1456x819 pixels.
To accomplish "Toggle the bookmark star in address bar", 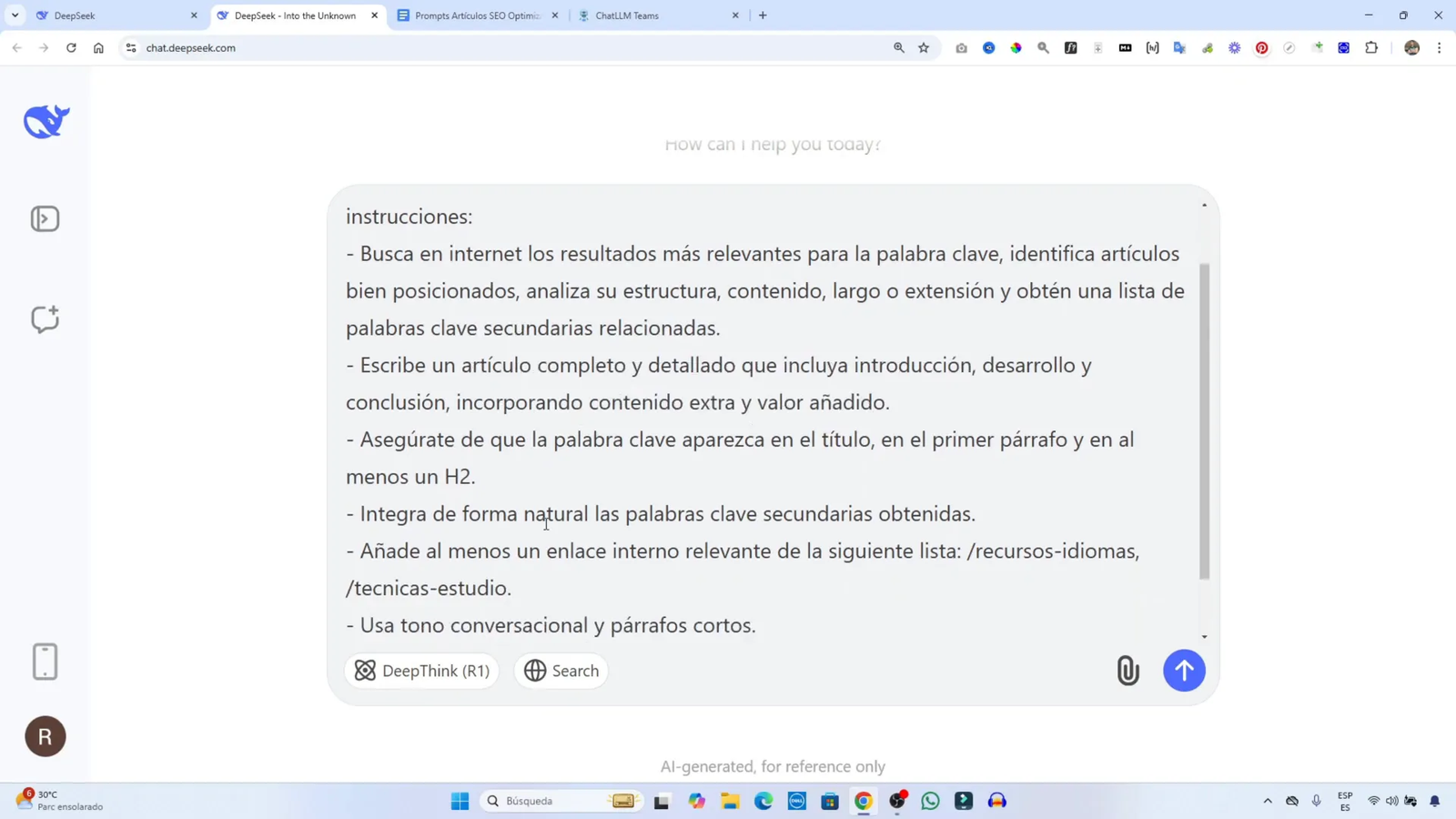I will pyautogui.click(x=923, y=47).
